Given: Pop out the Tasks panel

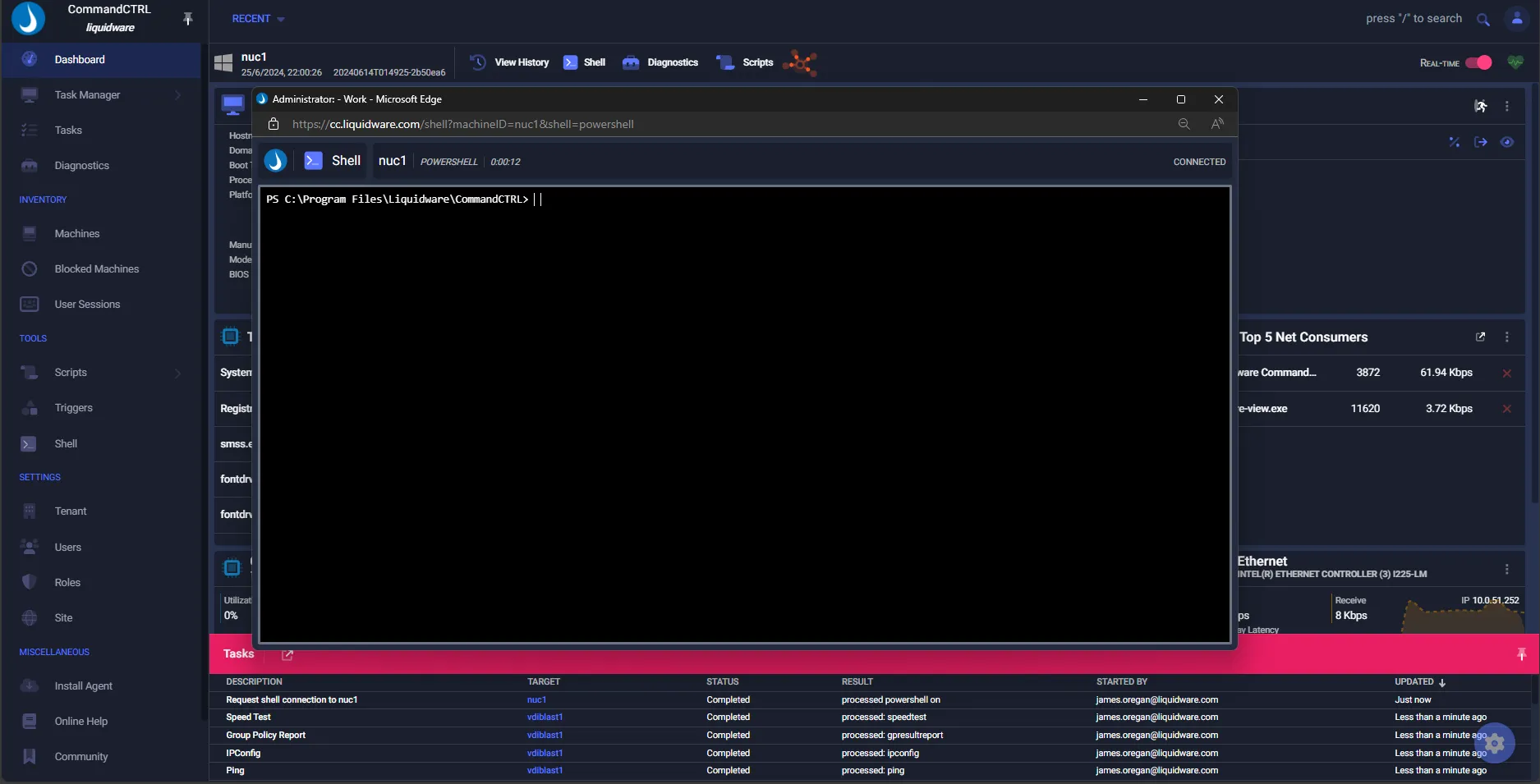Looking at the screenshot, I should pos(287,655).
